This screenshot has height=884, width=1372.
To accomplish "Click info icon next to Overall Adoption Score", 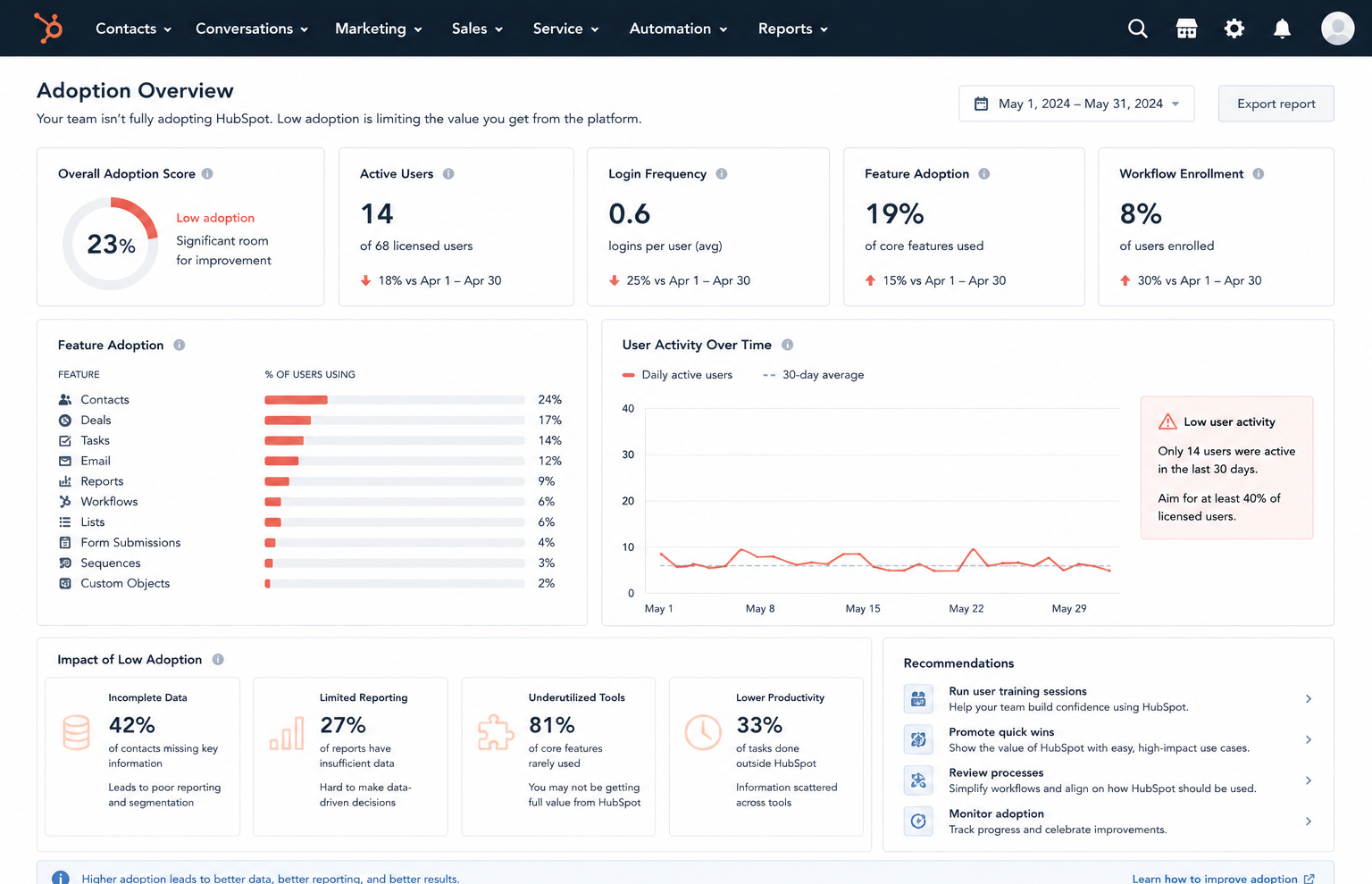I will [207, 174].
